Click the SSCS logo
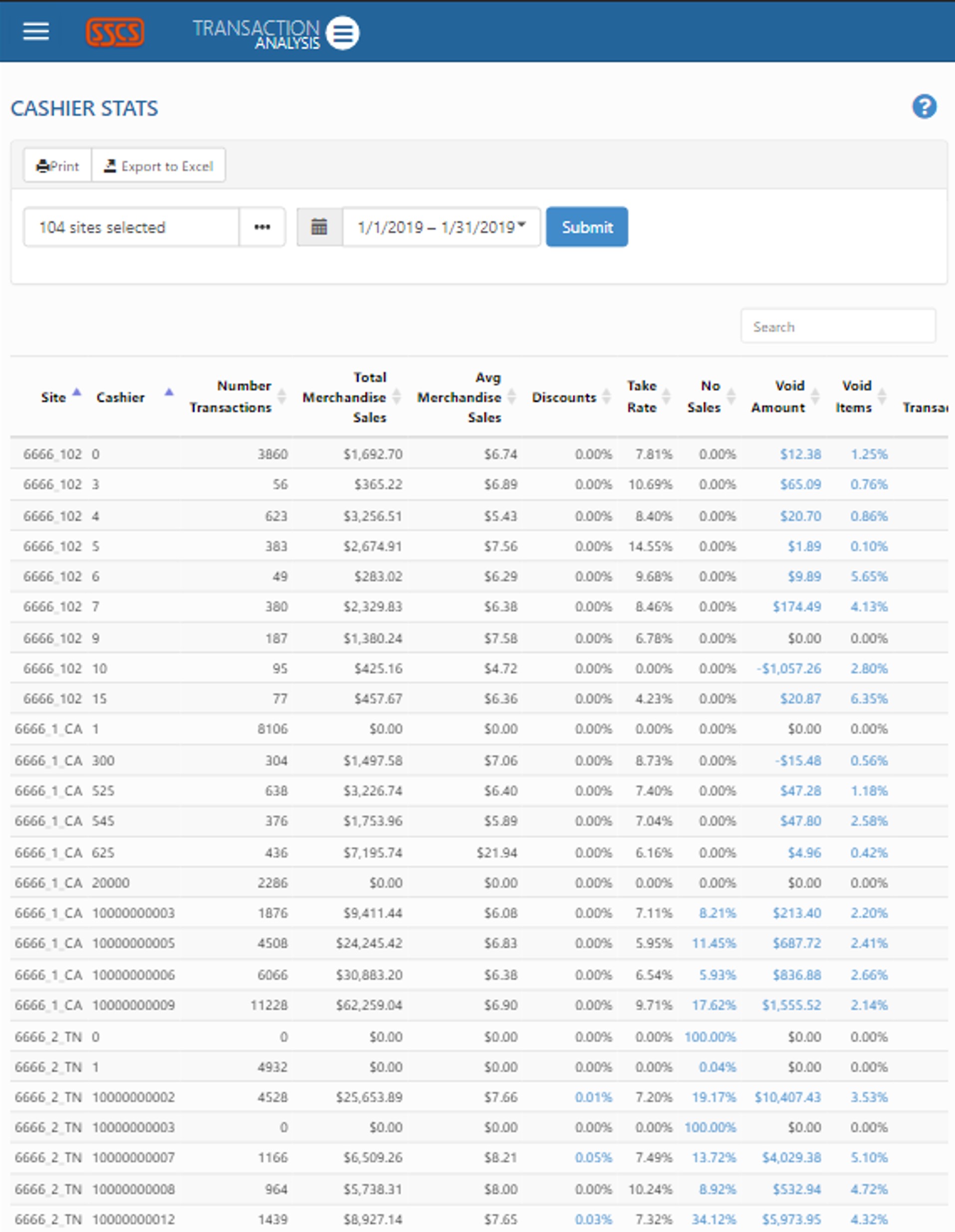Image resolution: width=955 pixels, height=1232 pixels. tap(115, 32)
